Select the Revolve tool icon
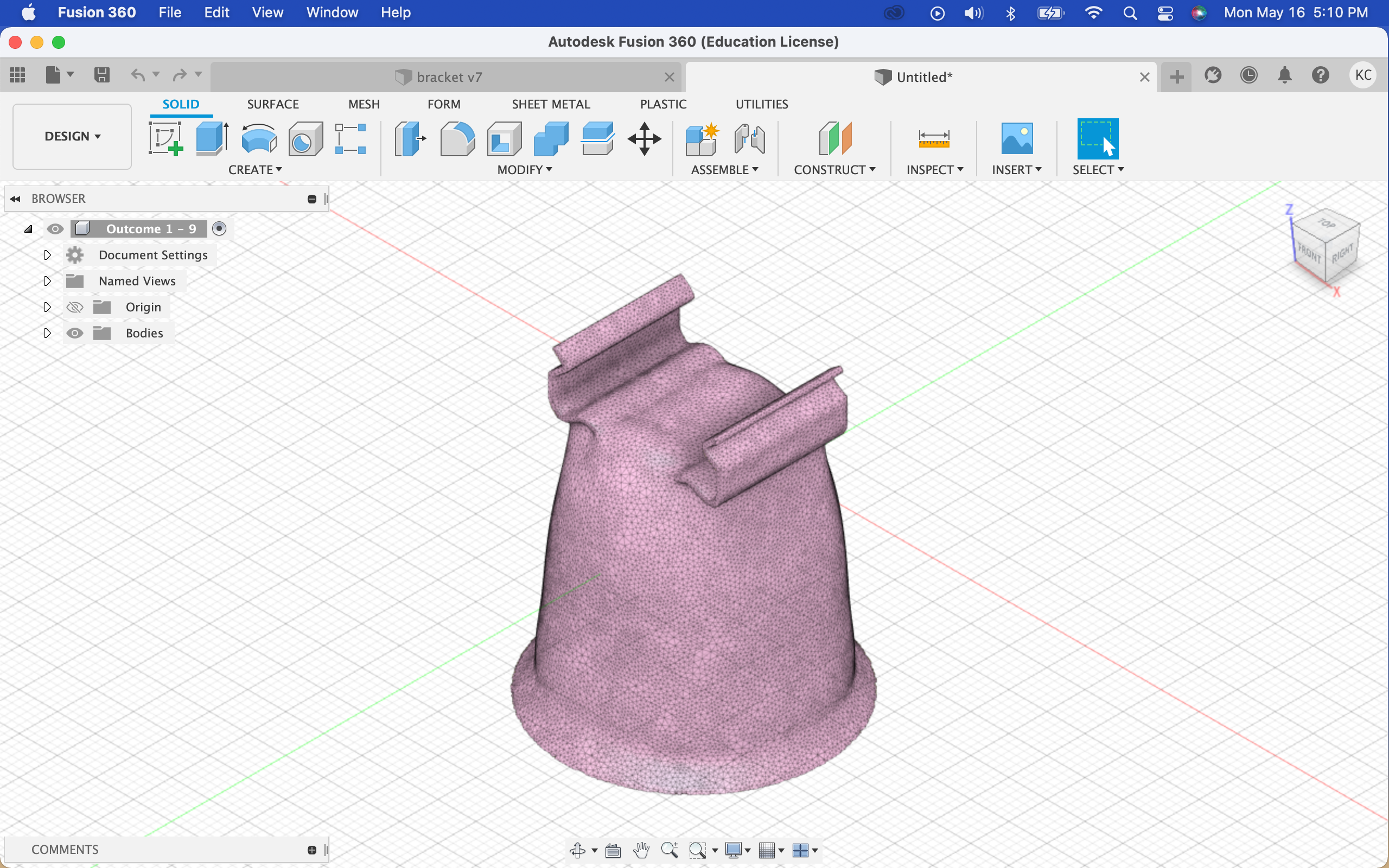The height and width of the screenshot is (868, 1389). [x=259, y=138]
